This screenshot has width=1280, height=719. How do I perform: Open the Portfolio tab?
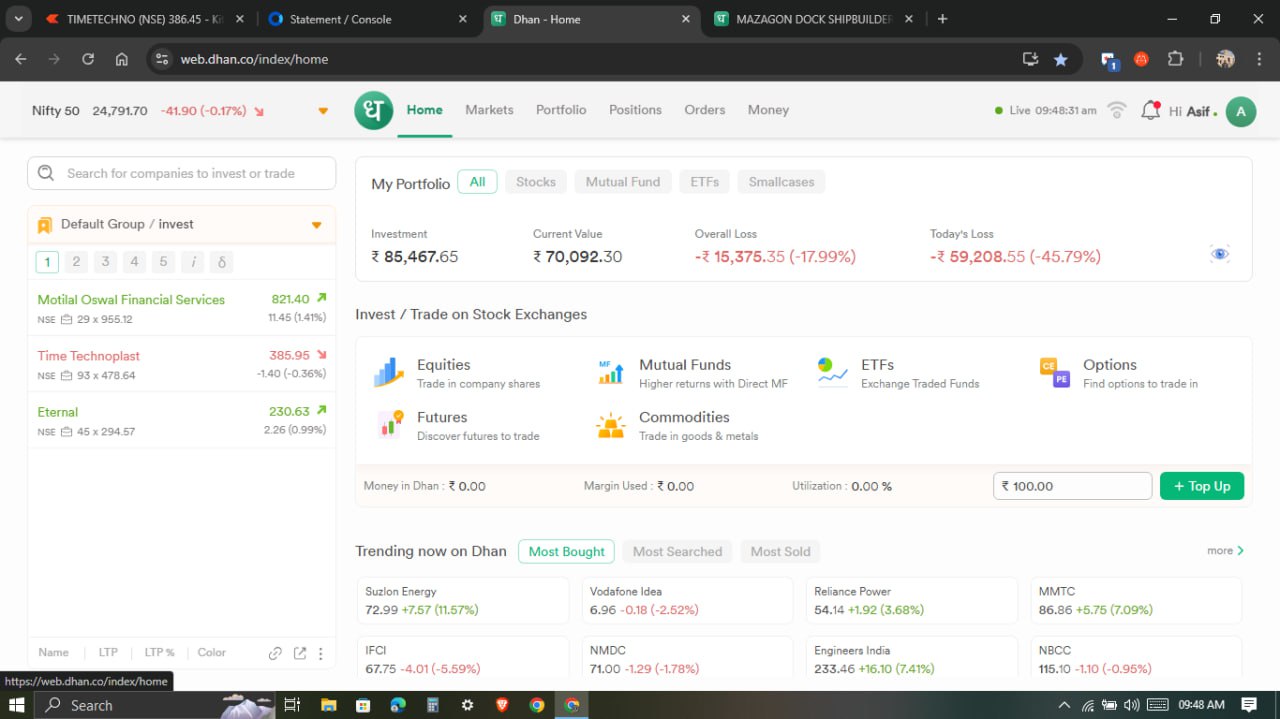pyautogui.click(x=561, y=110)
